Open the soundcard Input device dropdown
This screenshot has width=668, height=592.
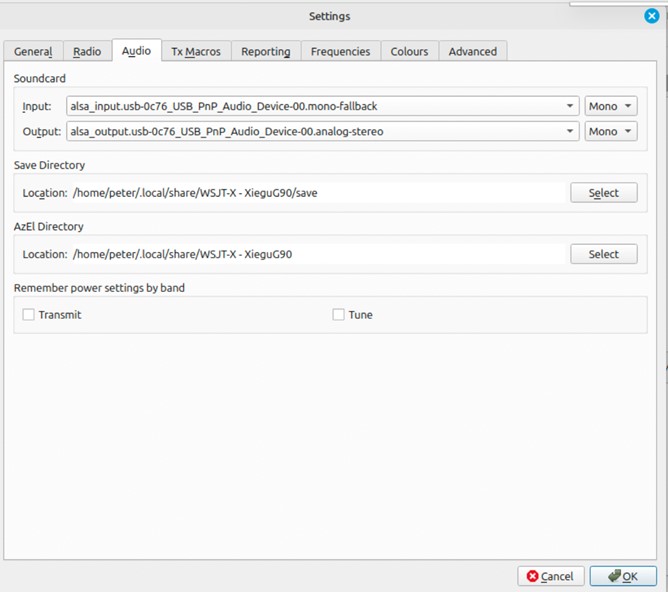[x=322, y=106]
